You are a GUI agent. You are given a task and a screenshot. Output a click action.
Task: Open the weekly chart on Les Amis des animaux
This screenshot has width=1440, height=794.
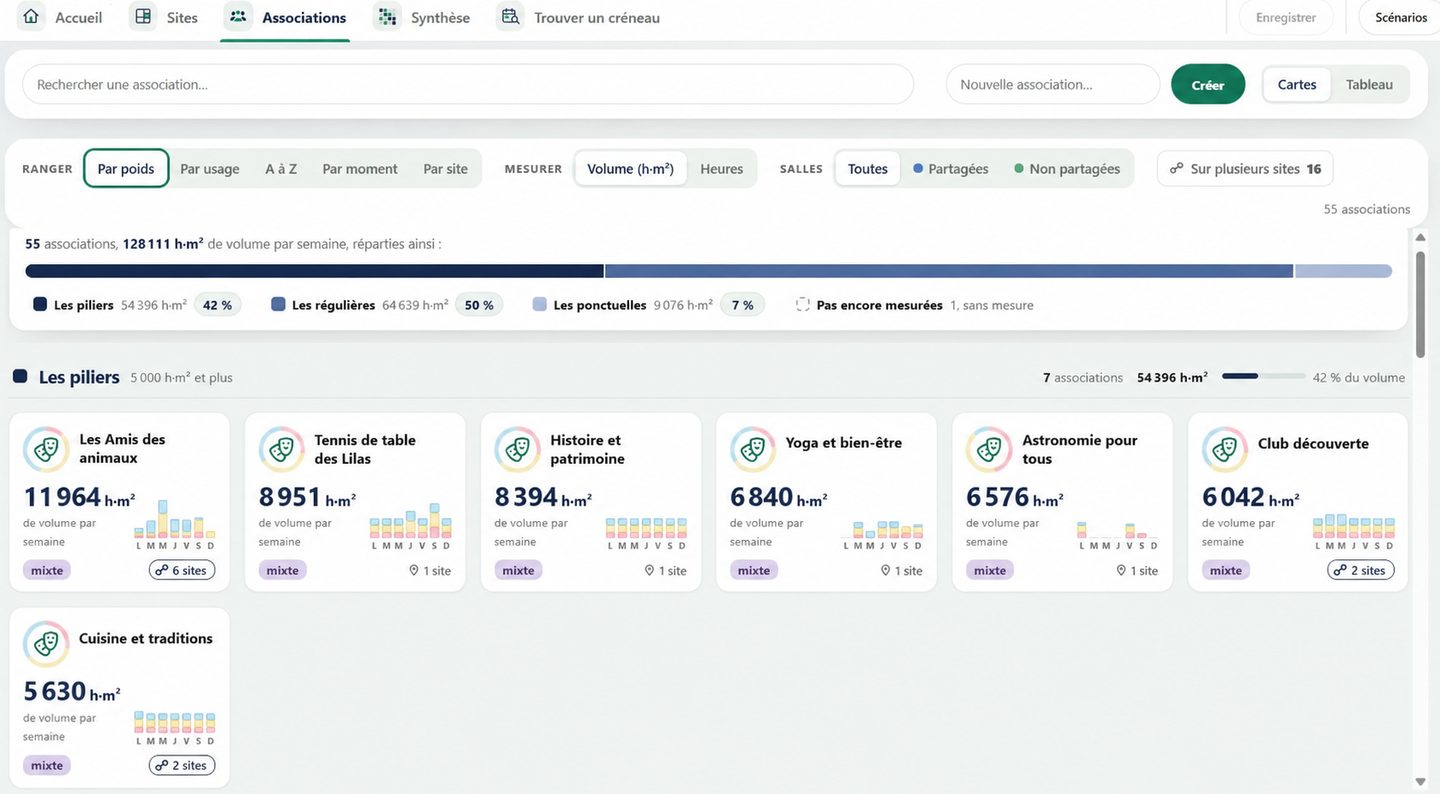[175, 524]
